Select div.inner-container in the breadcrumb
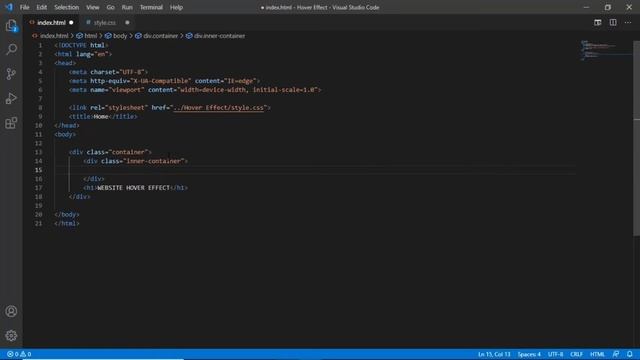Image resolution: width=640 pixels, height=360 pixels. pos(219,36)
